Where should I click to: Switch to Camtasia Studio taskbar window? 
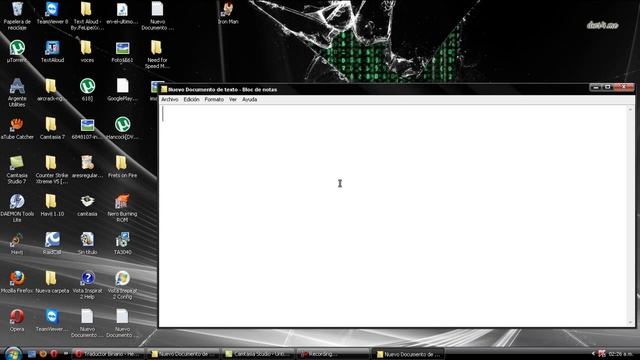pyautogui.click(x=258, y=354)
